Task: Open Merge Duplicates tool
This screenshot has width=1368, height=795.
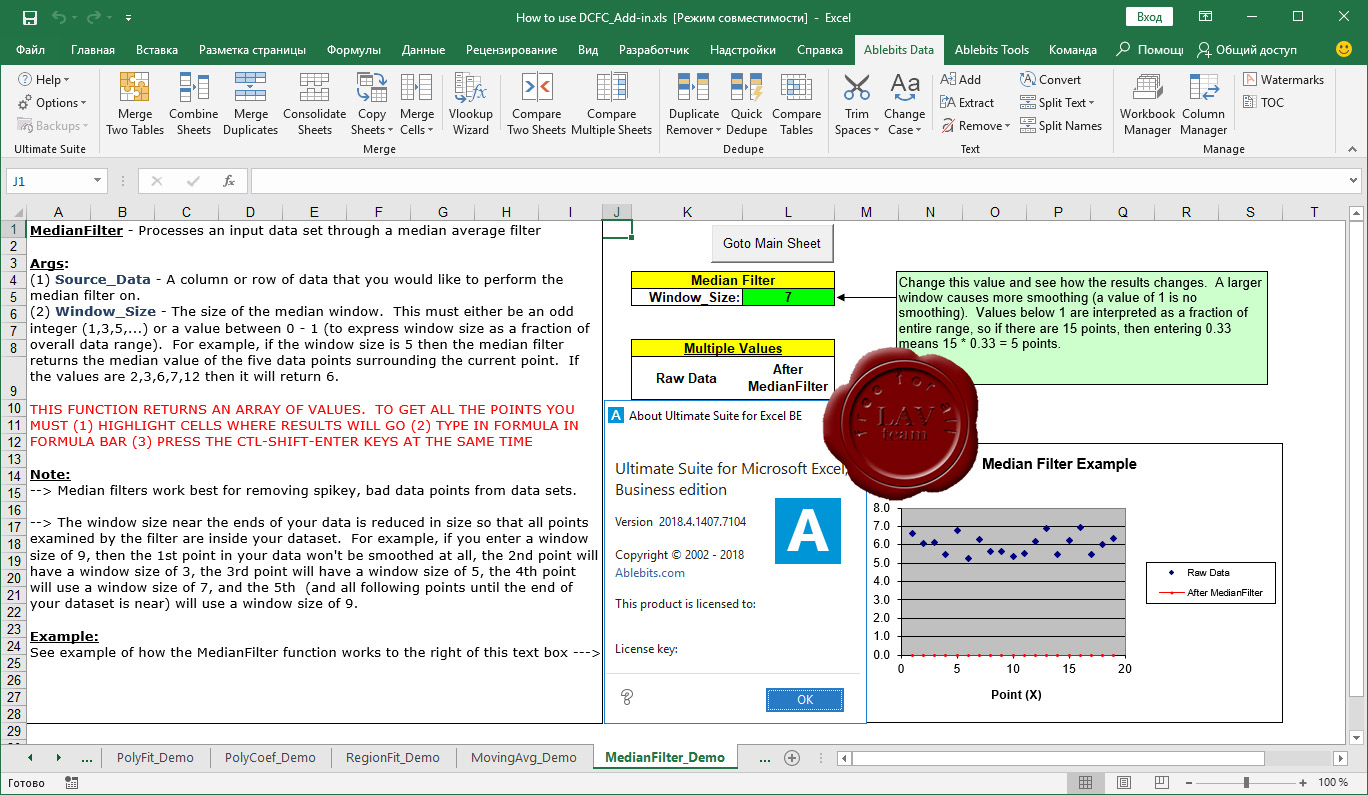Action: pos(251,104)
